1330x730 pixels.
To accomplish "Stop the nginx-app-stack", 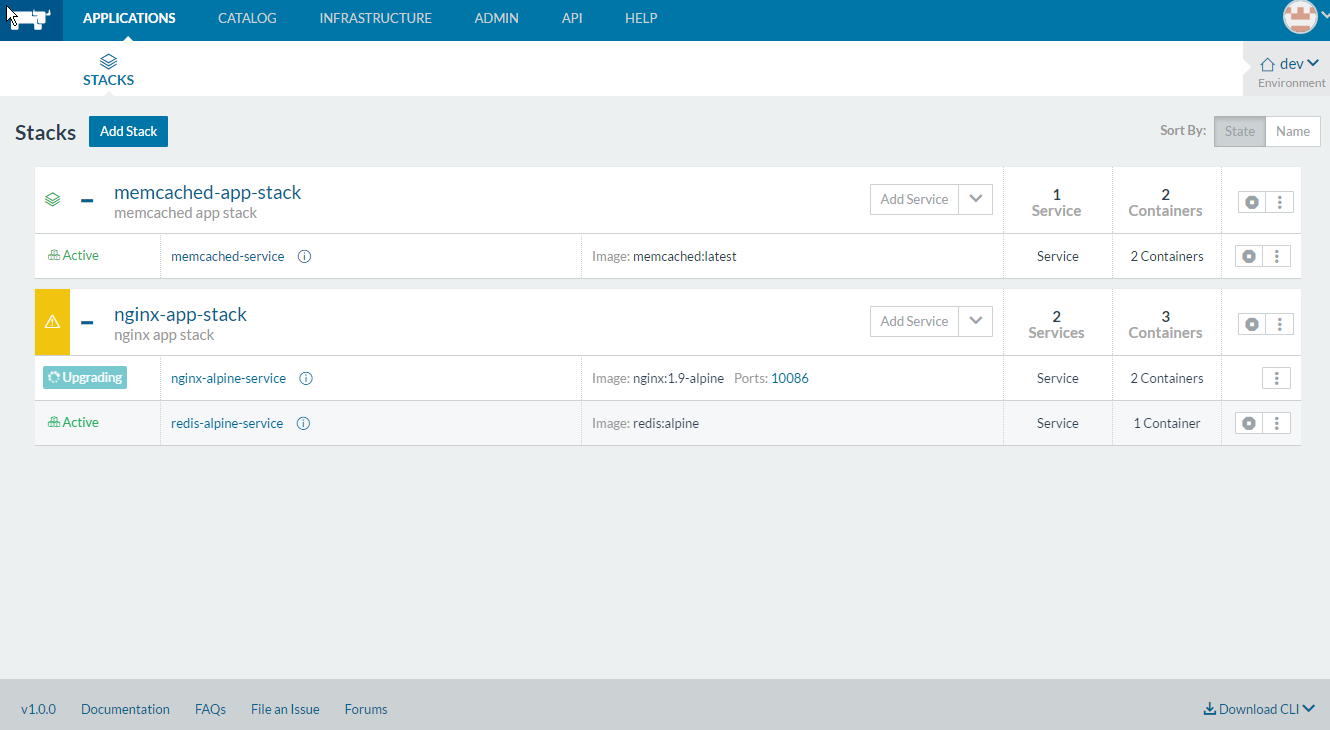I will 1252,324.
